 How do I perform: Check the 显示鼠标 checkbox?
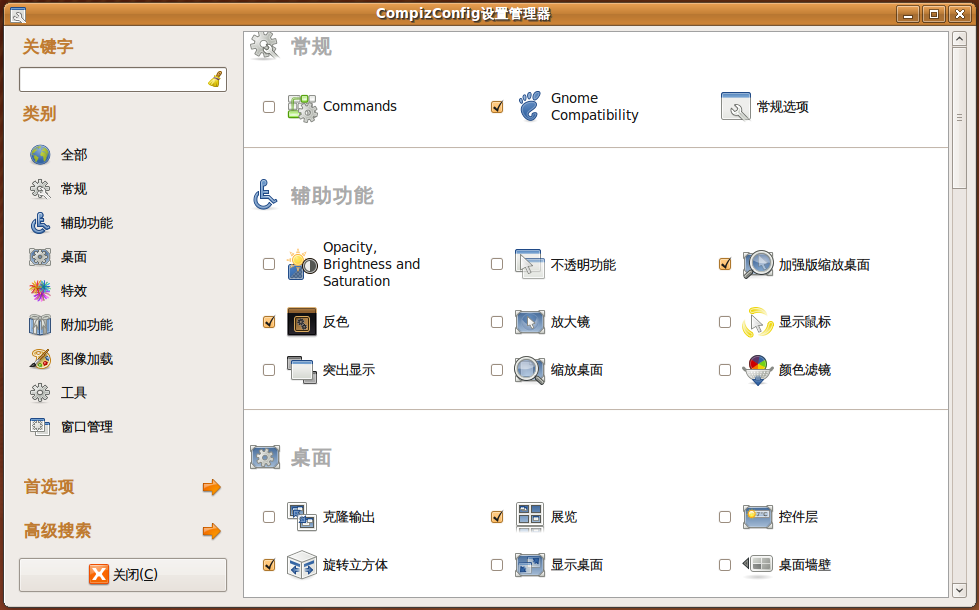coord(725,322)
